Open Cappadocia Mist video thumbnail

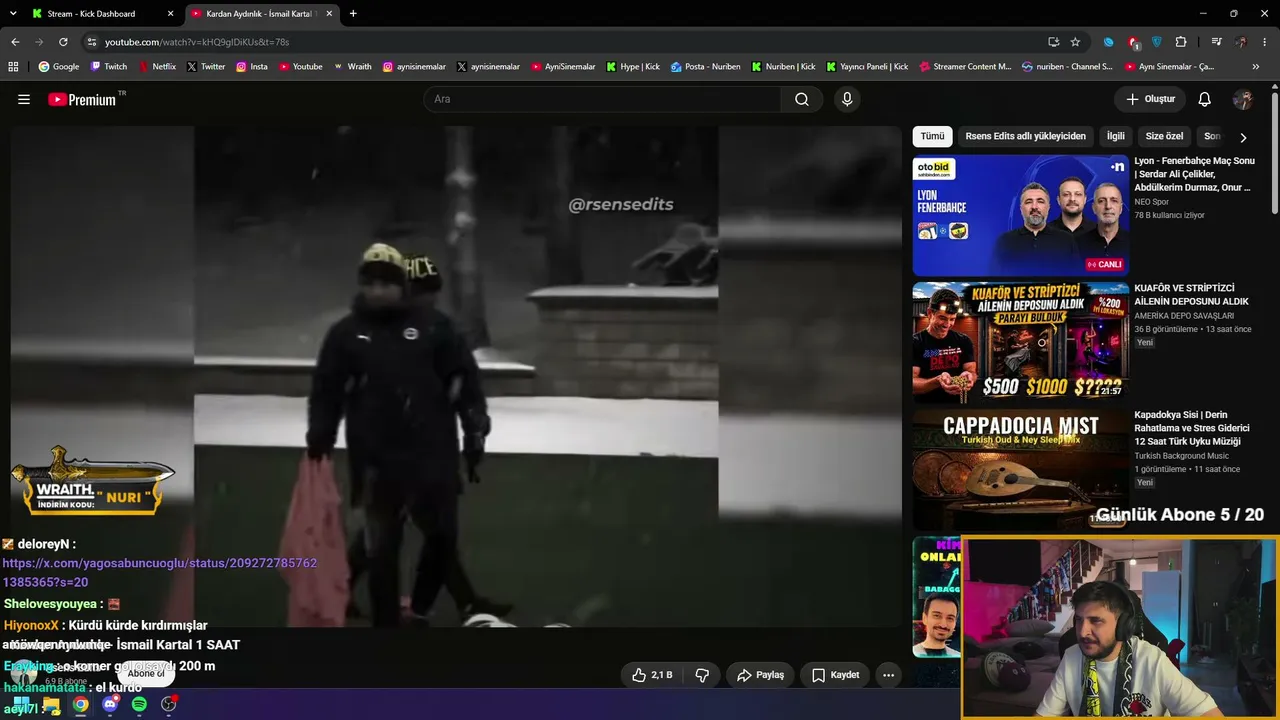[1021, 469]
